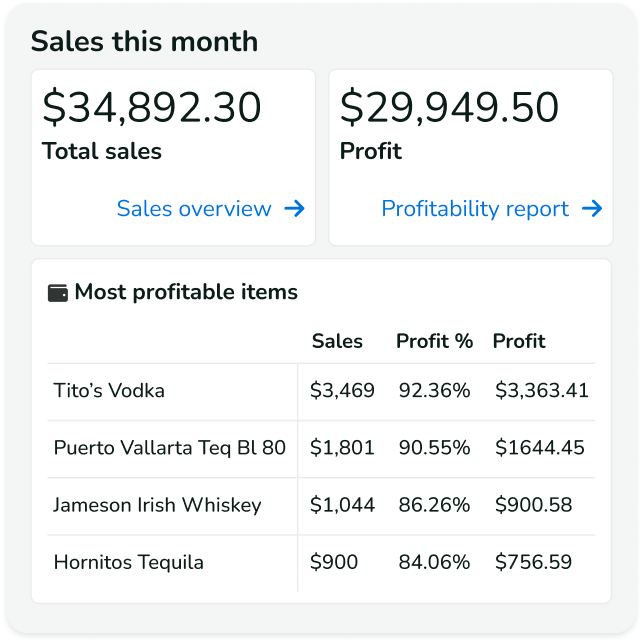Click the $34,892.30 total sales figure
Image resolution: width=643 pixels, height=642 pixels.
coord(151,108)
